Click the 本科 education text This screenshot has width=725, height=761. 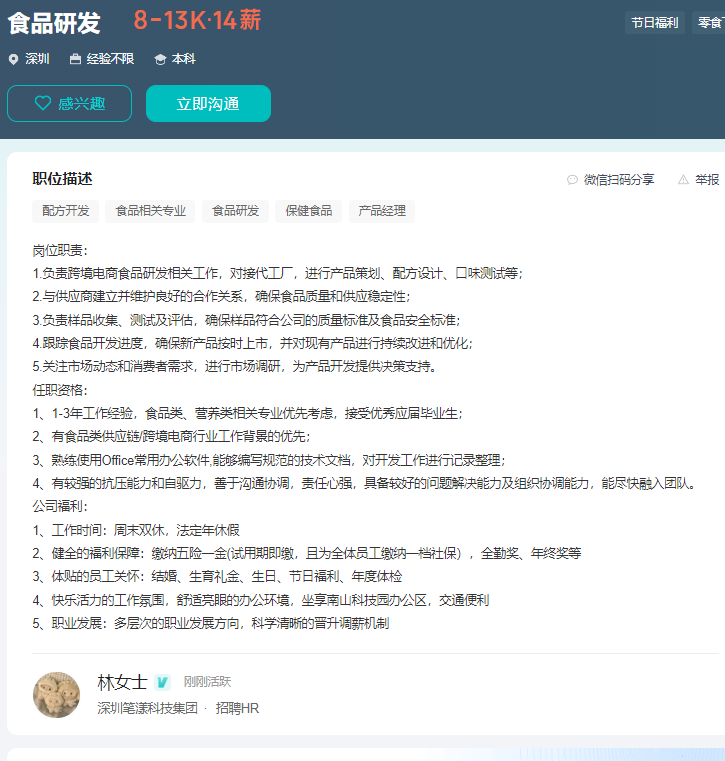(x=183, y=59)
